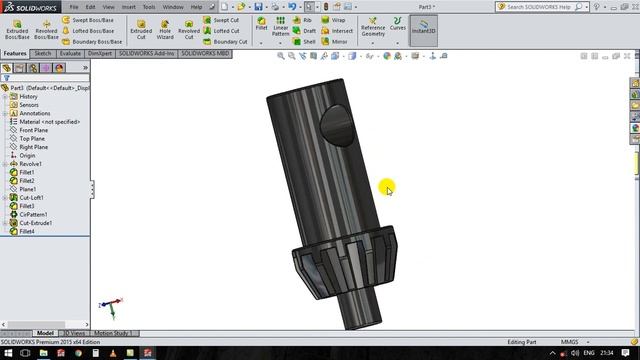Click the Save icon in the top toolbar

click(x=258, y=7)
